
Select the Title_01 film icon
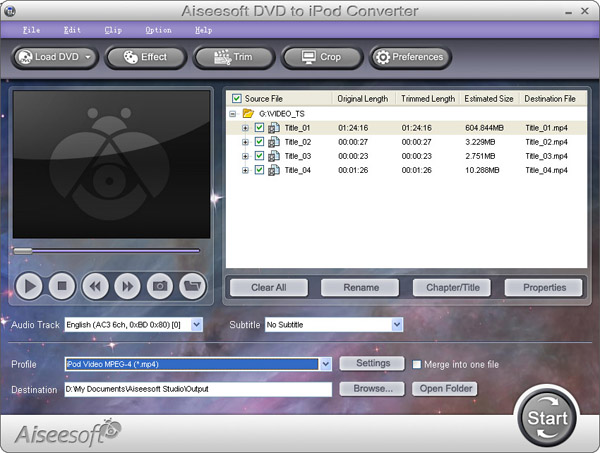(274, 128)
